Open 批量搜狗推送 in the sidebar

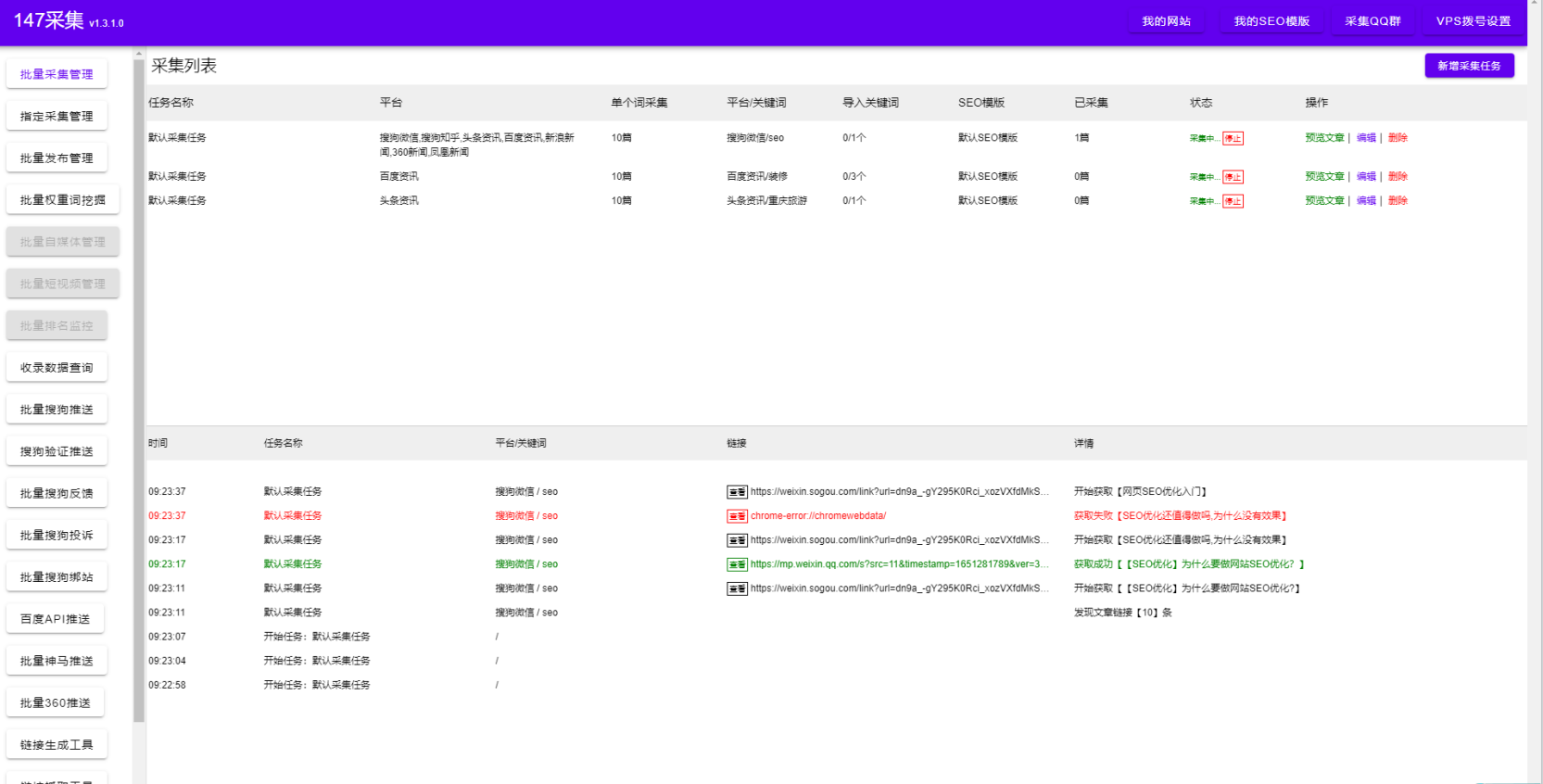point(57,409)
